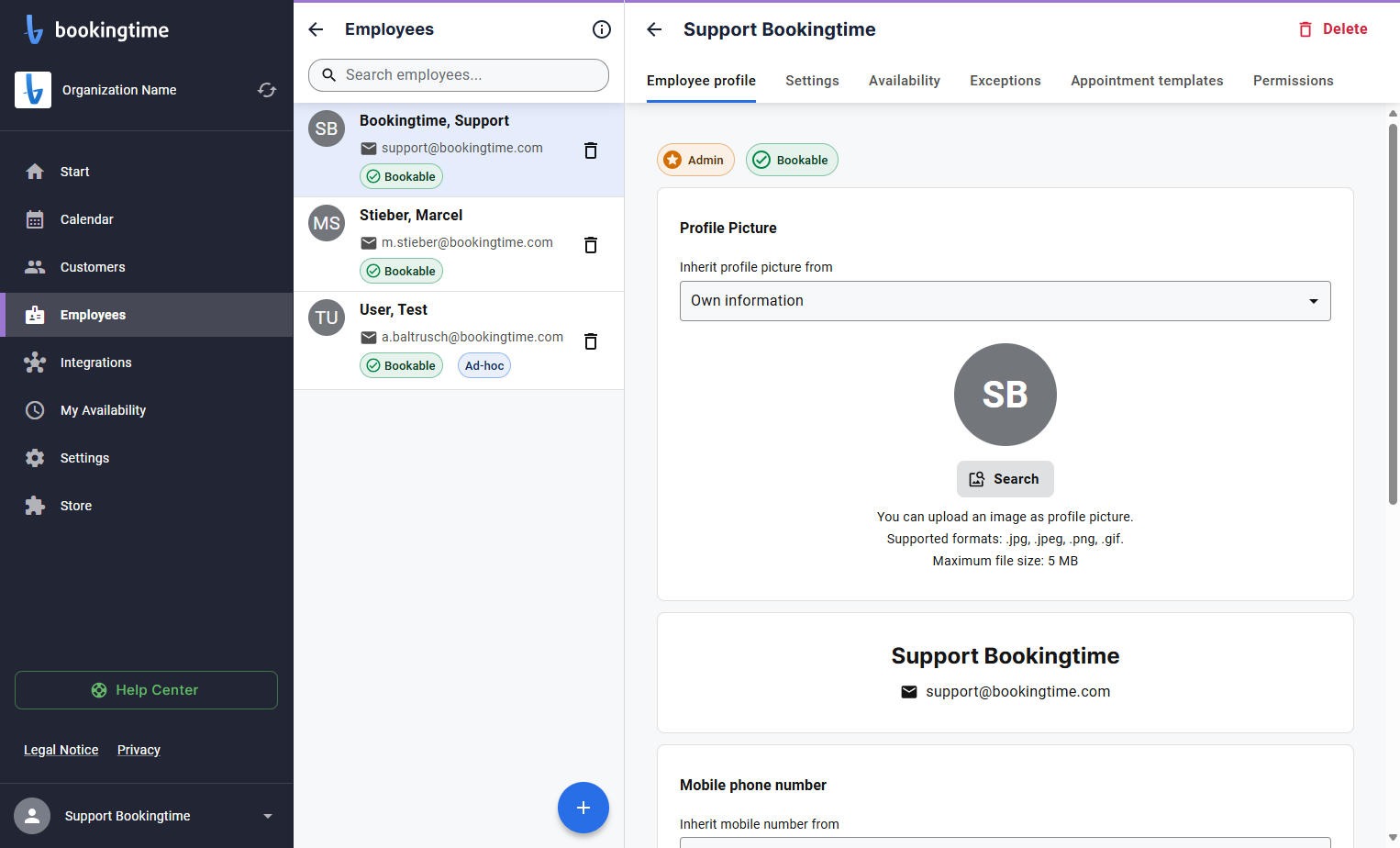Open My Availability in sidebar
Viewport: 1400px width, 848px height.
click(x=147, y=410)
